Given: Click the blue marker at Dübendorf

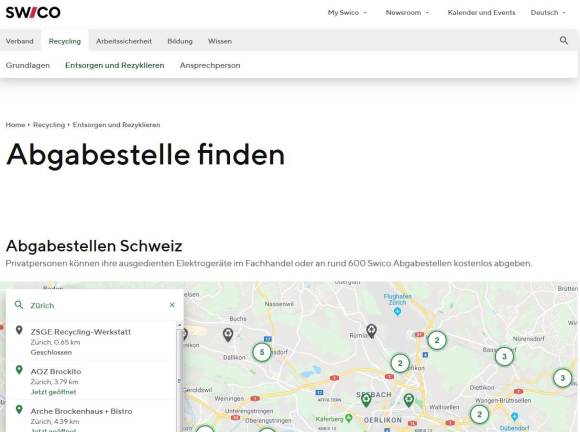Looking at the screenshot, I should (x=515, y=417).
